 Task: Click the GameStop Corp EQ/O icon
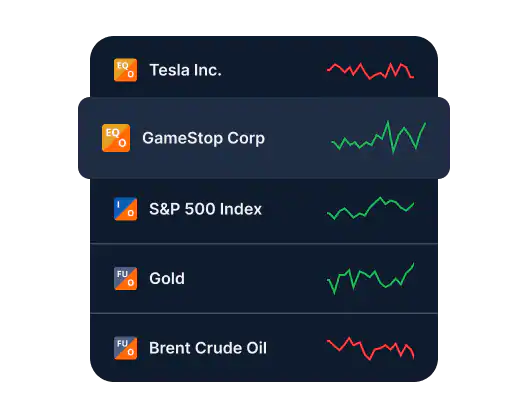[x=116, y=138]
